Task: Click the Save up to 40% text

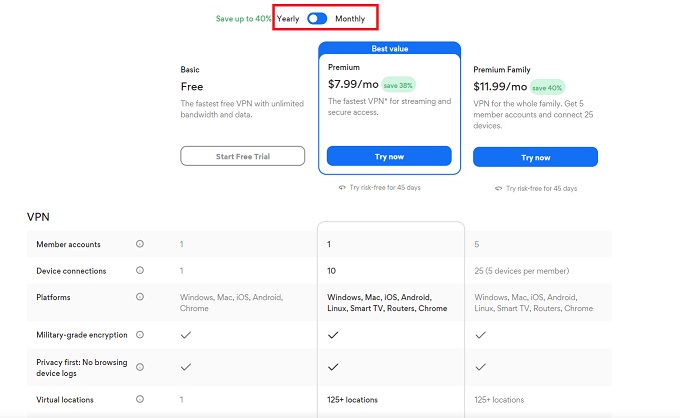Action: pyautogui.click(x=243, y=18)
